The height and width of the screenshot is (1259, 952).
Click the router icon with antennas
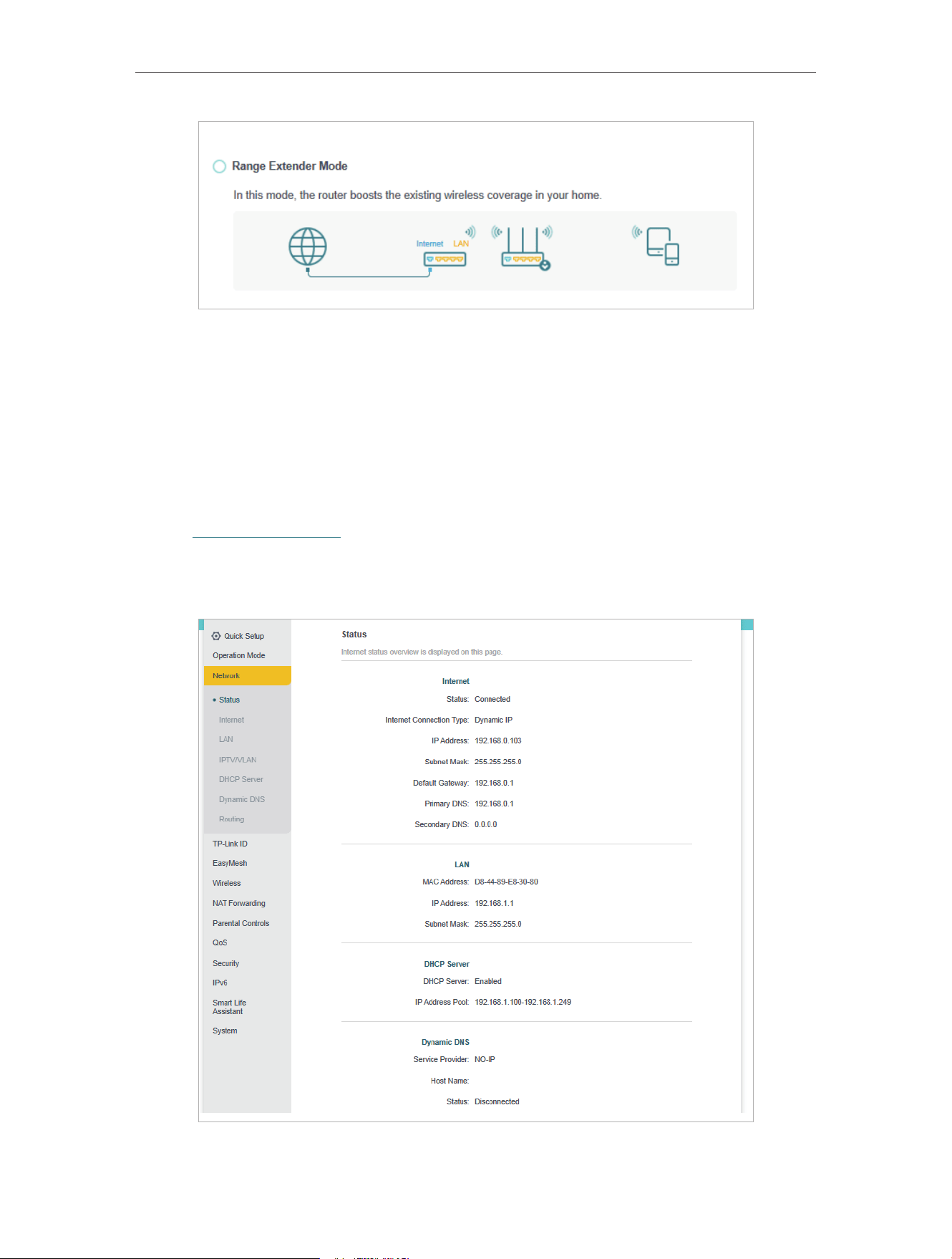click(525, 249)
